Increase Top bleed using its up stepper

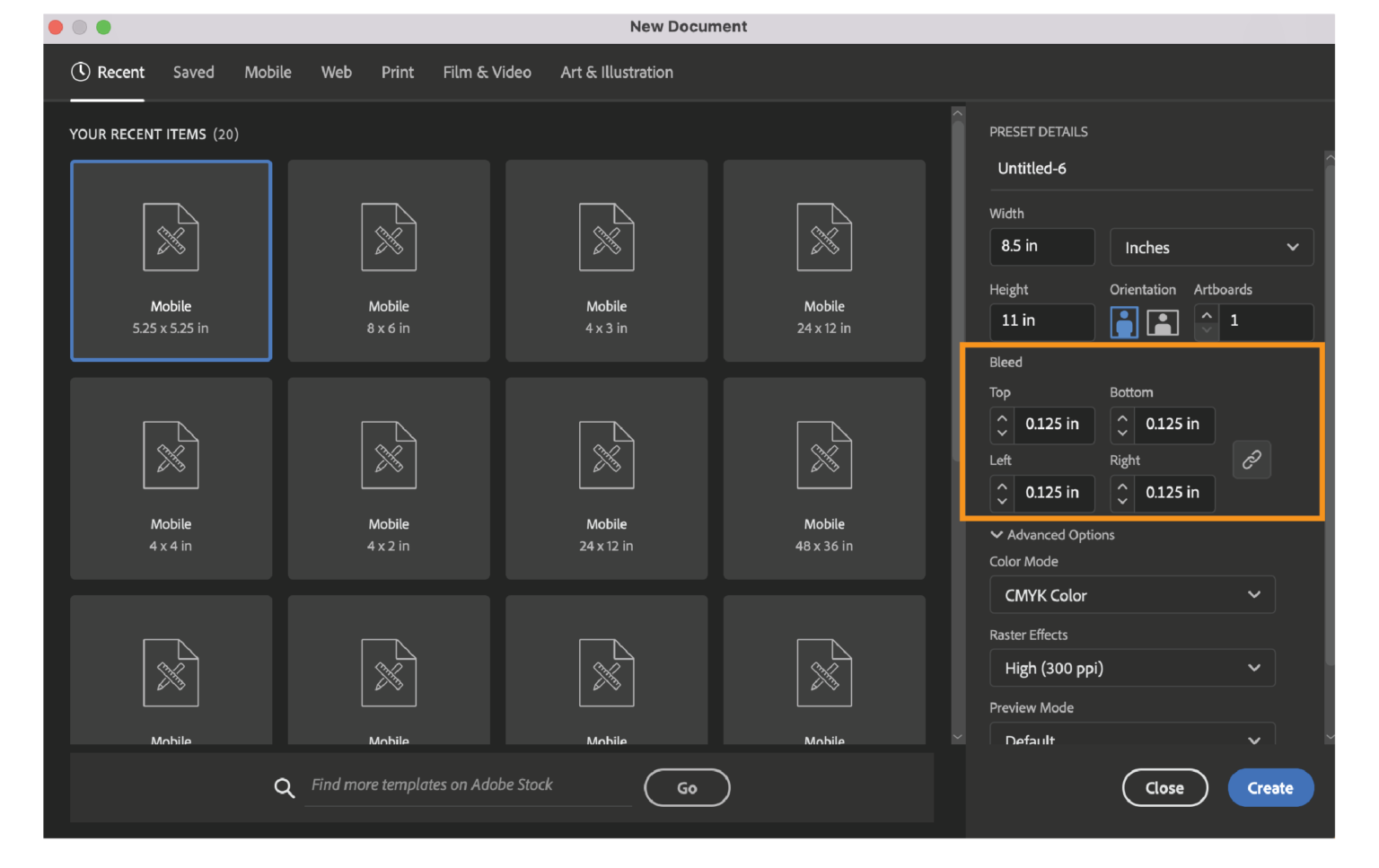click(x=1001, y=417)
